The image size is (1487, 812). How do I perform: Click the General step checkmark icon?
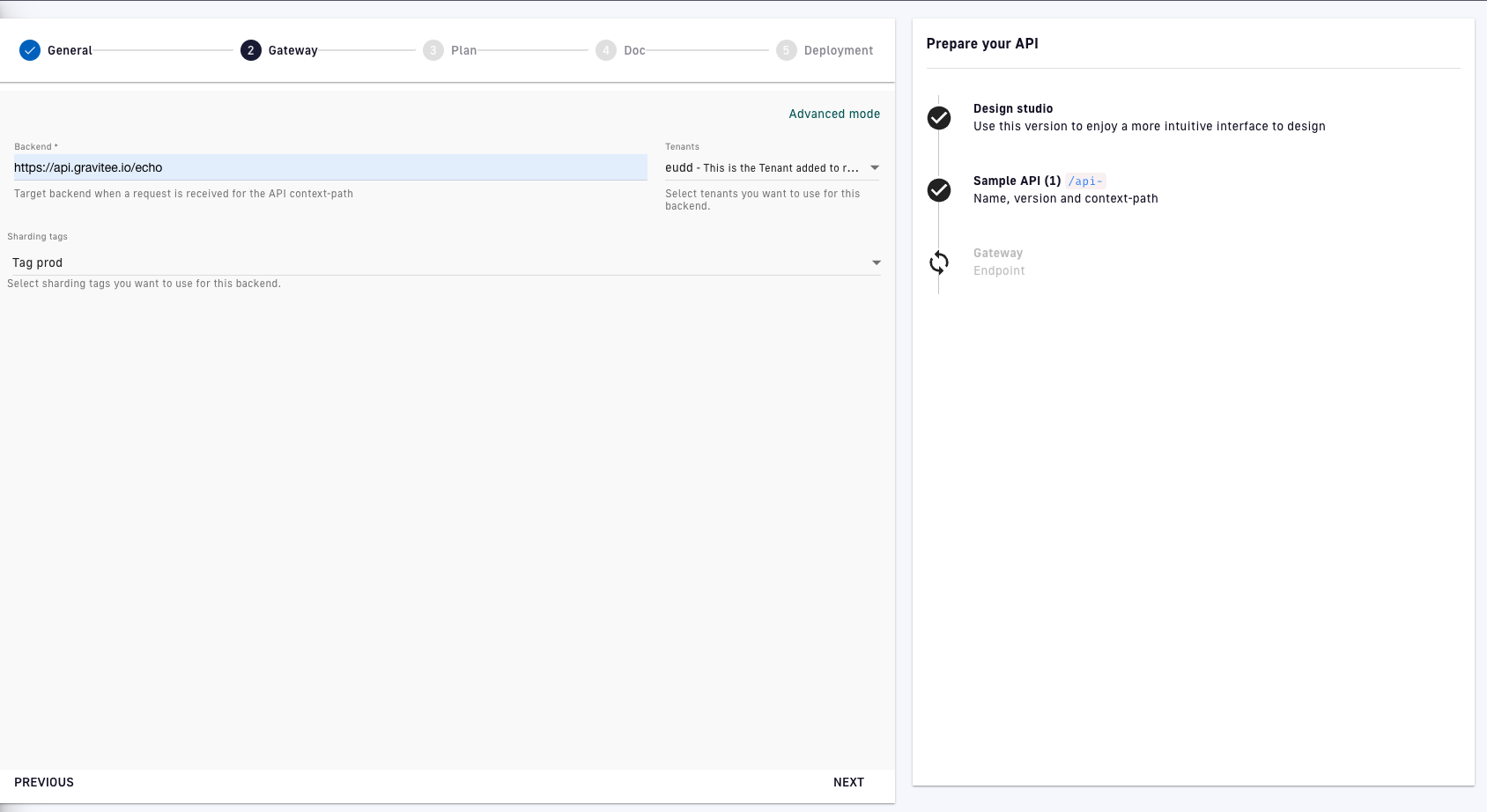pos(30,50)
